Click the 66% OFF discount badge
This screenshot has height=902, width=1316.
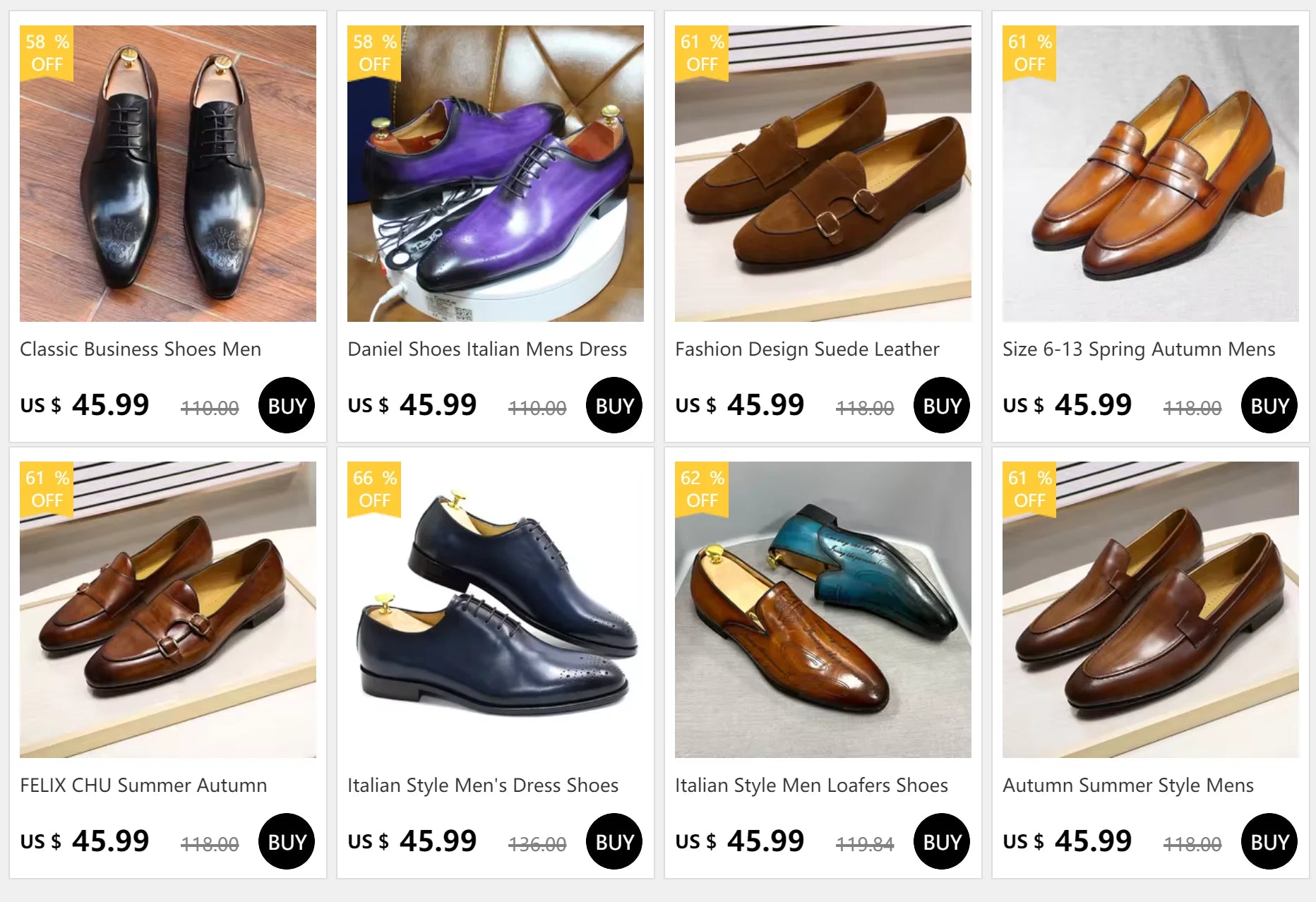point(374,489)
